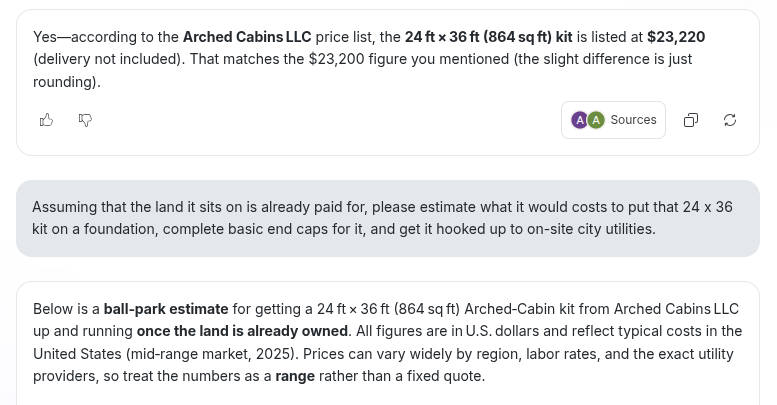Click the green 'A' source avatar
Image resolution: width=777 pixels, height=405 pixels.
[596, 120]
